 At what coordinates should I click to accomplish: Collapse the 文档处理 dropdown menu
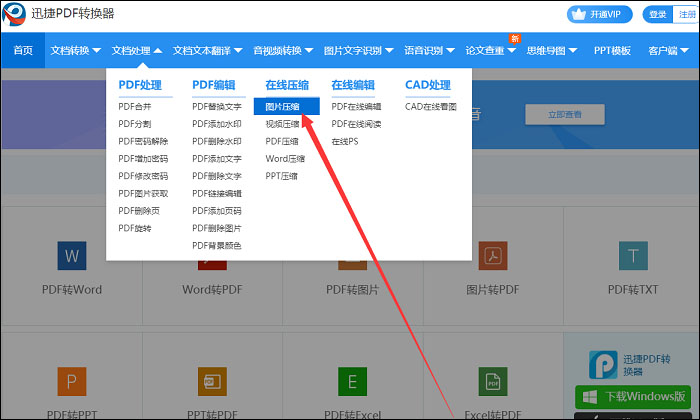click(x=137, y=50)
